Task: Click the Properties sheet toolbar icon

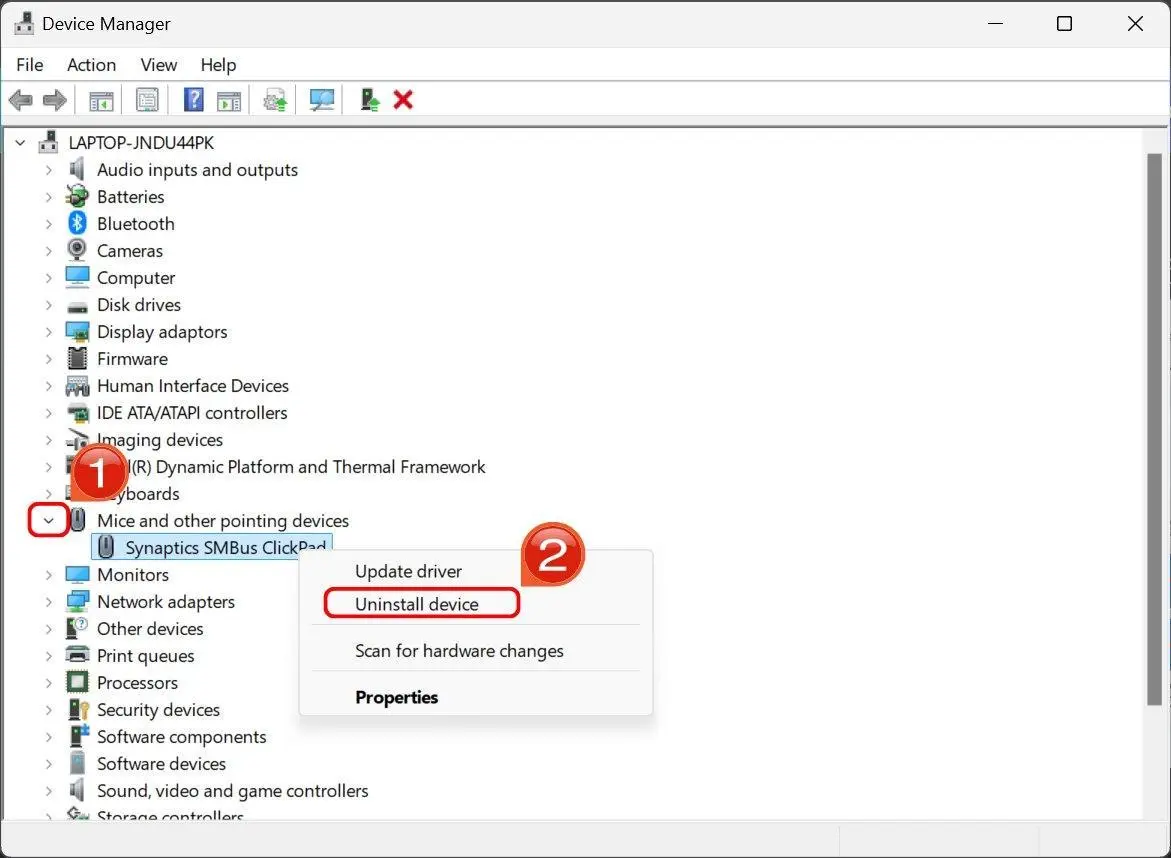Action: (x=147, y=100)
